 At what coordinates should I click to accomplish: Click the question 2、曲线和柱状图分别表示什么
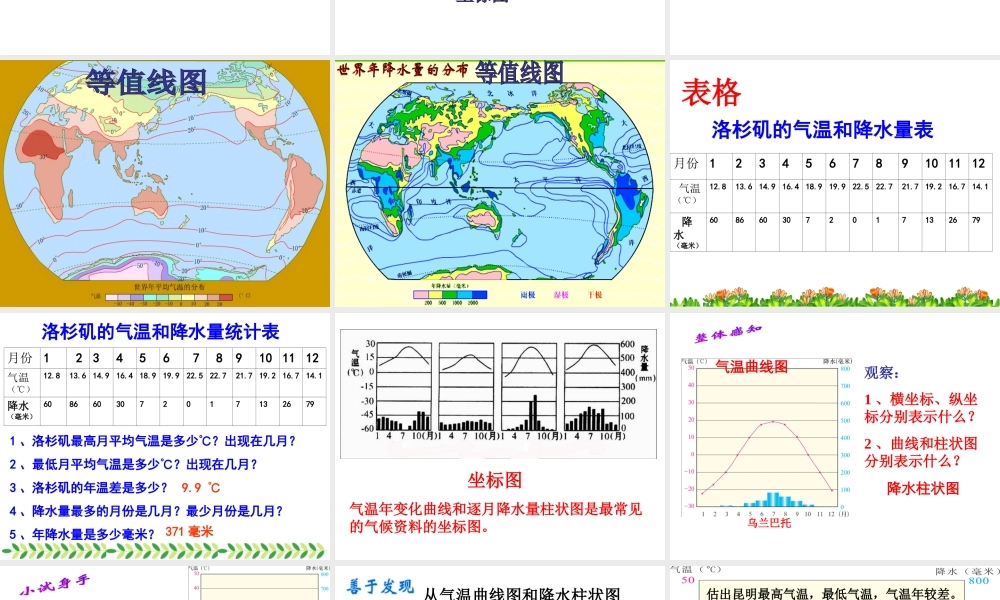click(x=921, y=452)
